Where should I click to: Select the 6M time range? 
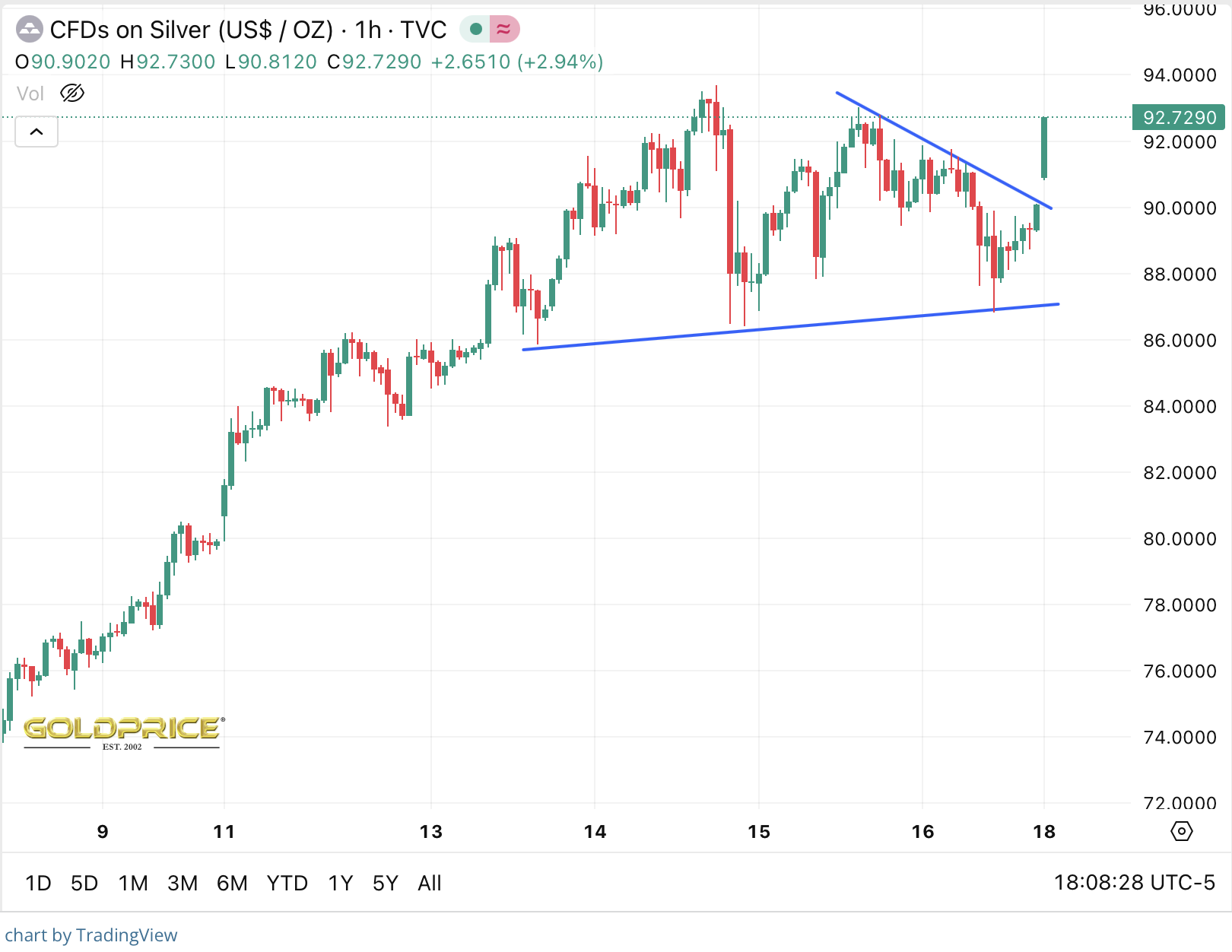[232, 883]
